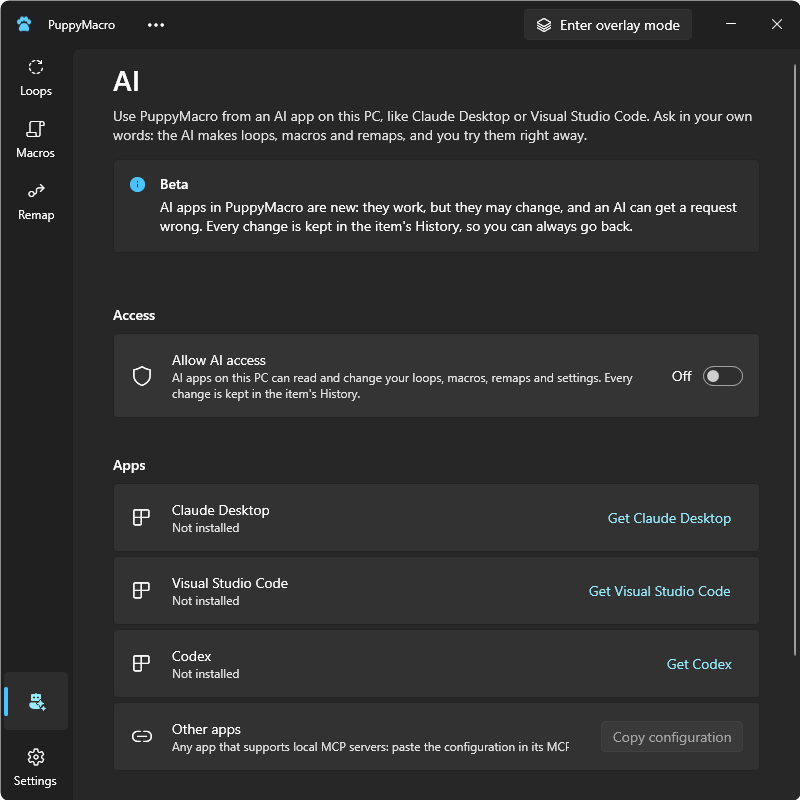Click the 'Apps' section heading
Image resolution: width=800 pixels, height=800 pixels.
[x=129, y=465]
